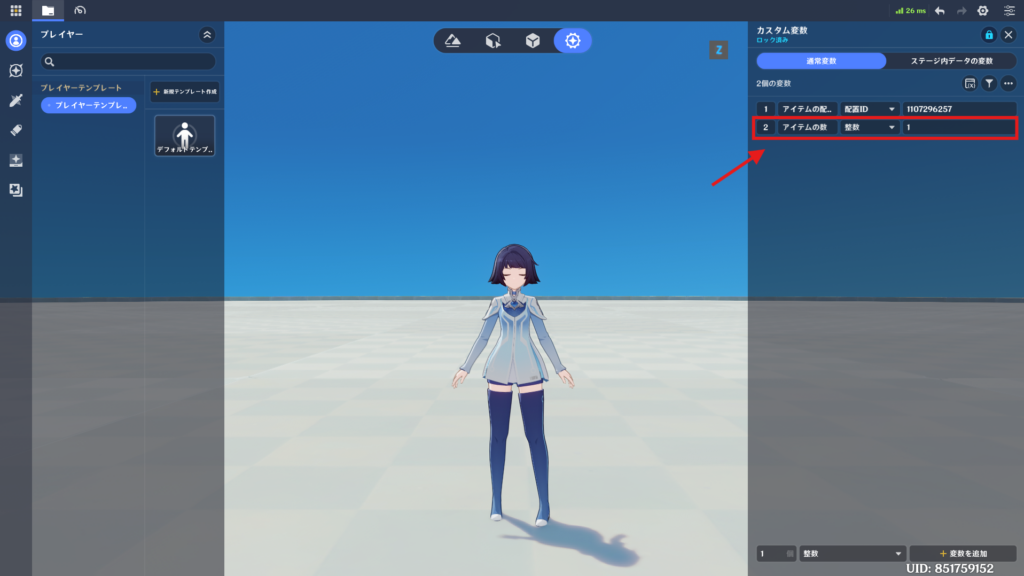This screenshot has width=1024, height=576.
Task: Click the Z button in viewport
Action: pyautogui.click(x=718, y=50)
